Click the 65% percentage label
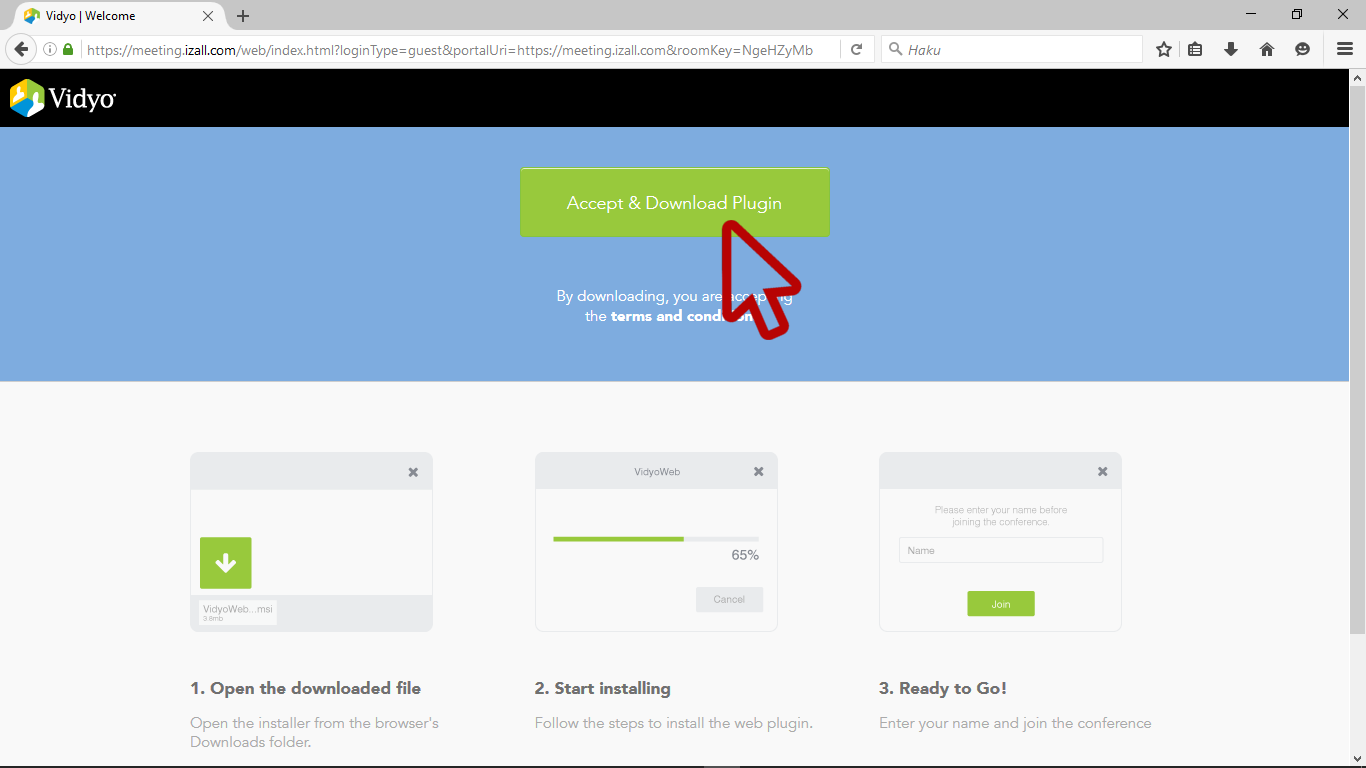1366x768 pixels. tap(745, 555)
